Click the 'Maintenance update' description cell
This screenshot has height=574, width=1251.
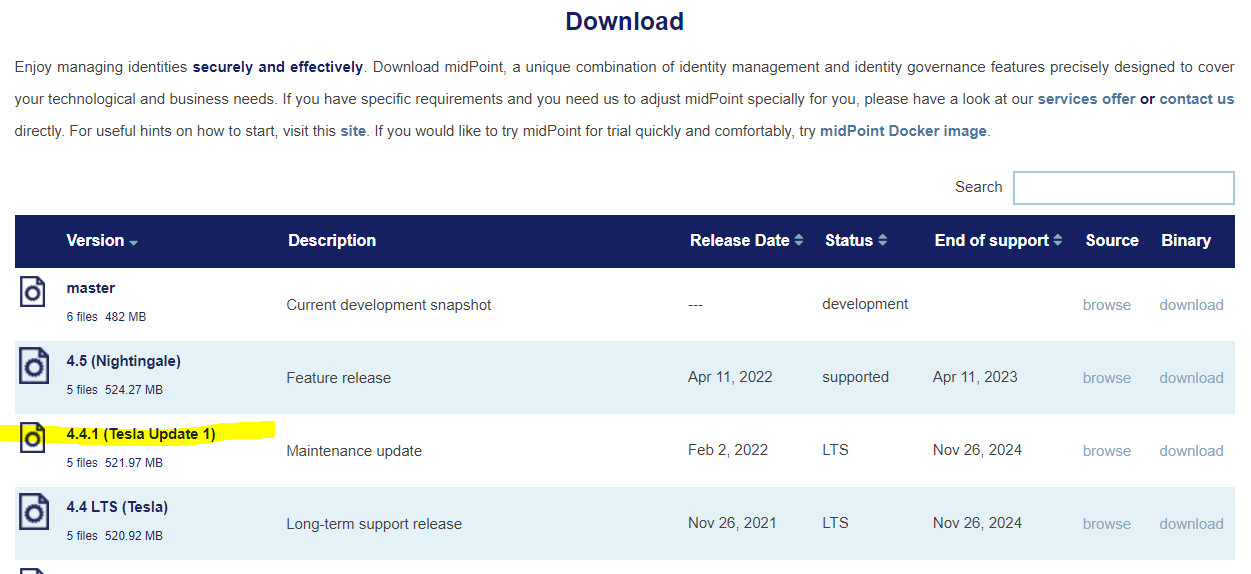(x=354, y=451)
